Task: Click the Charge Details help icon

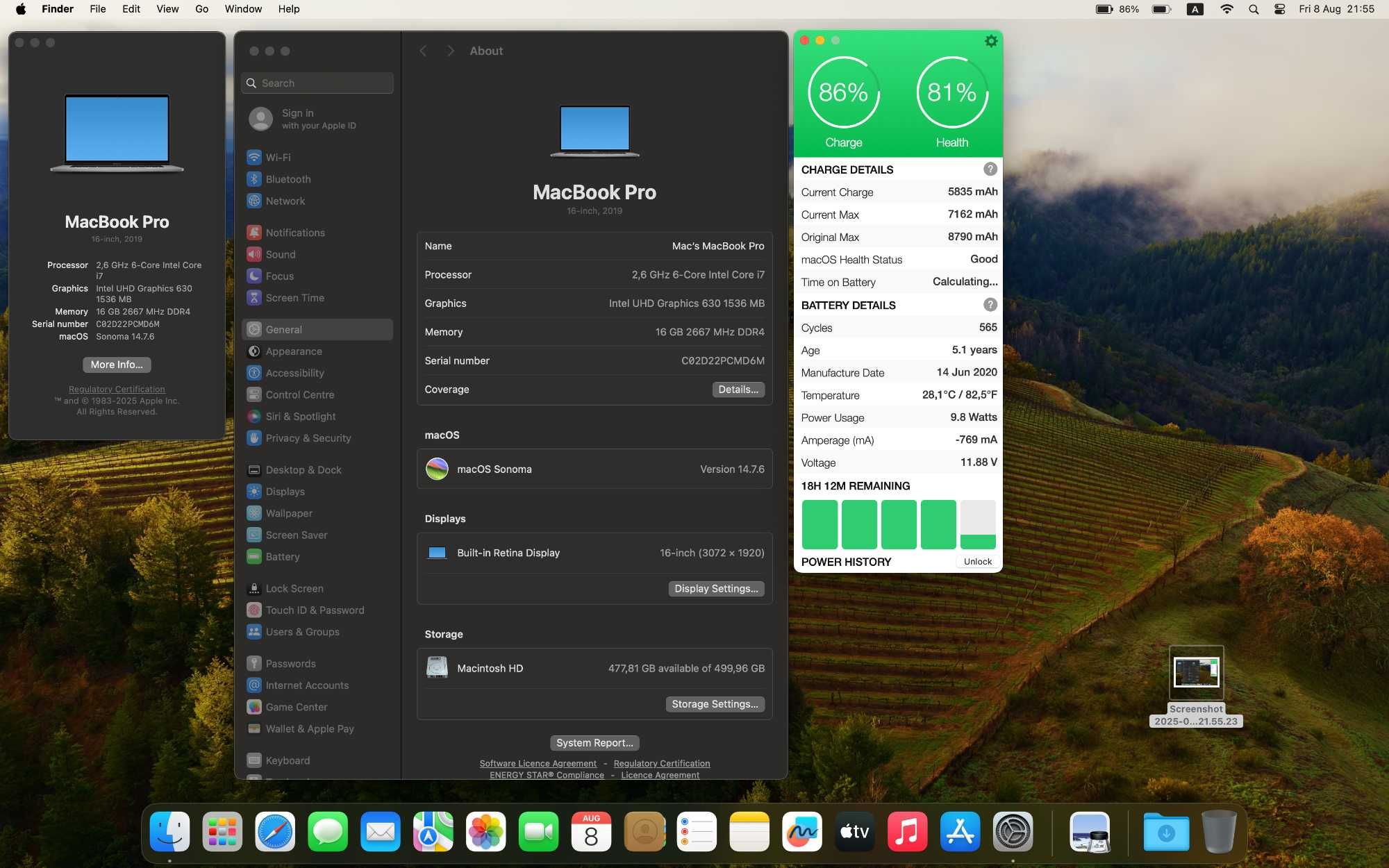Action: pyautogui.click(x=990, y=169)
